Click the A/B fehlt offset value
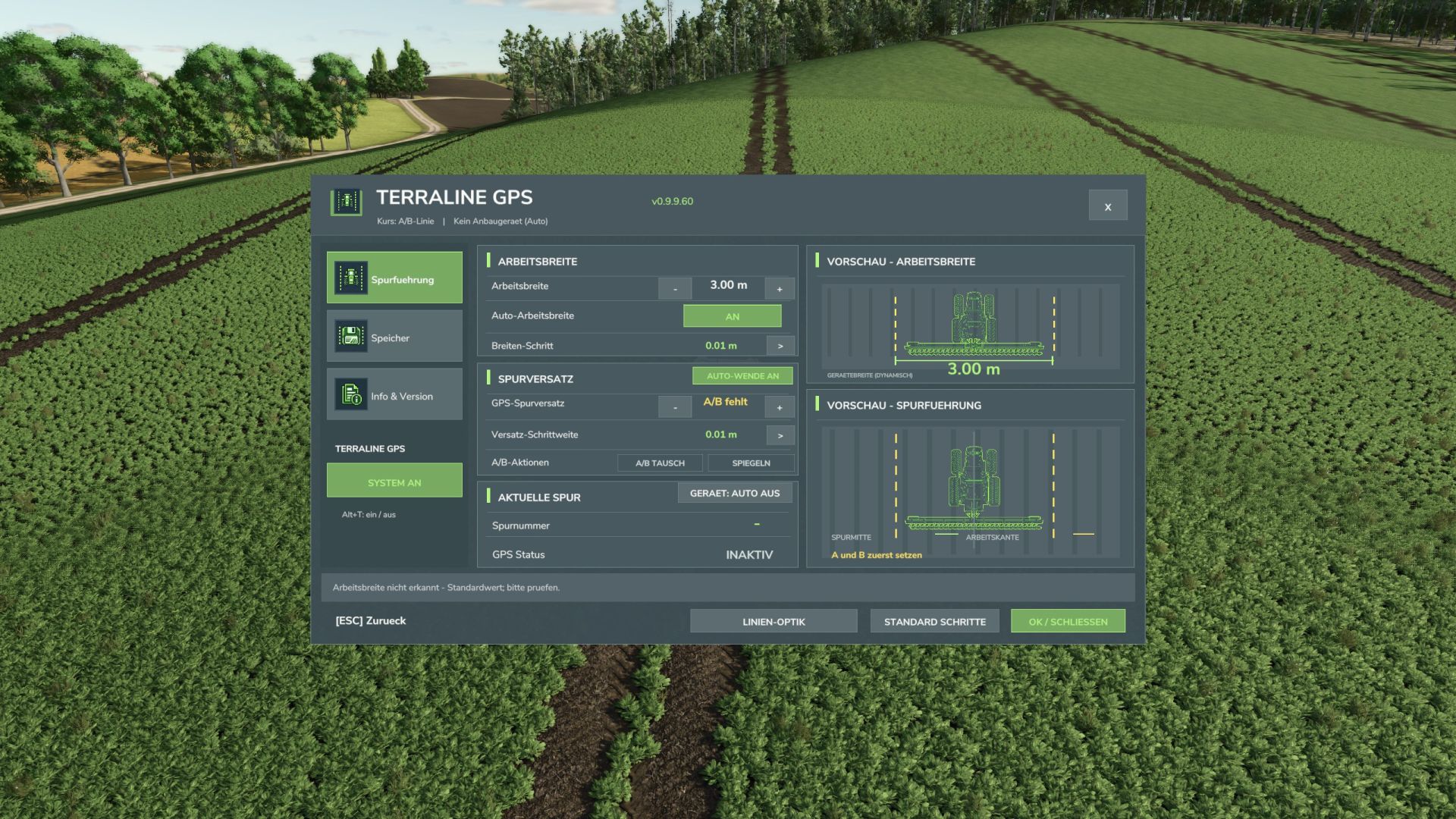1456x819 pixels. click(x=725, y=402)
